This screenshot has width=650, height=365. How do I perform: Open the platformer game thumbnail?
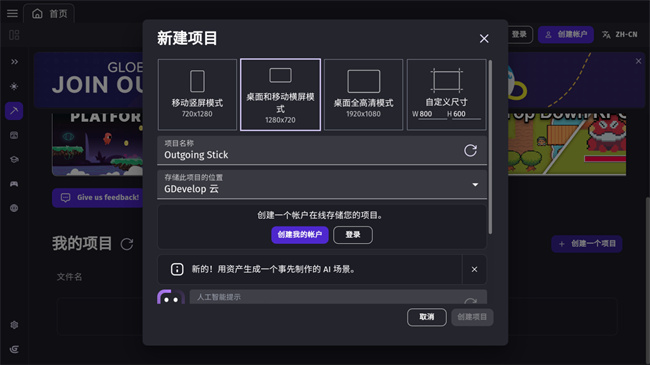click(x=97, y=144)
